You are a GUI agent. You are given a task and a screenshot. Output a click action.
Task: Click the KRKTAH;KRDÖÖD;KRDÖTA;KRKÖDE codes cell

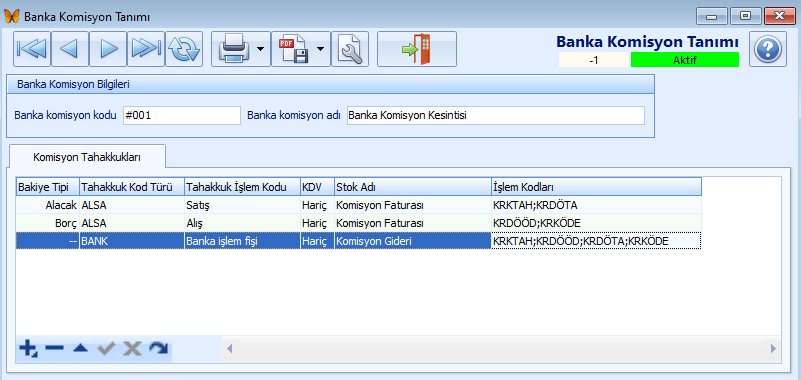pyautogui.click(x=596, y=241)
